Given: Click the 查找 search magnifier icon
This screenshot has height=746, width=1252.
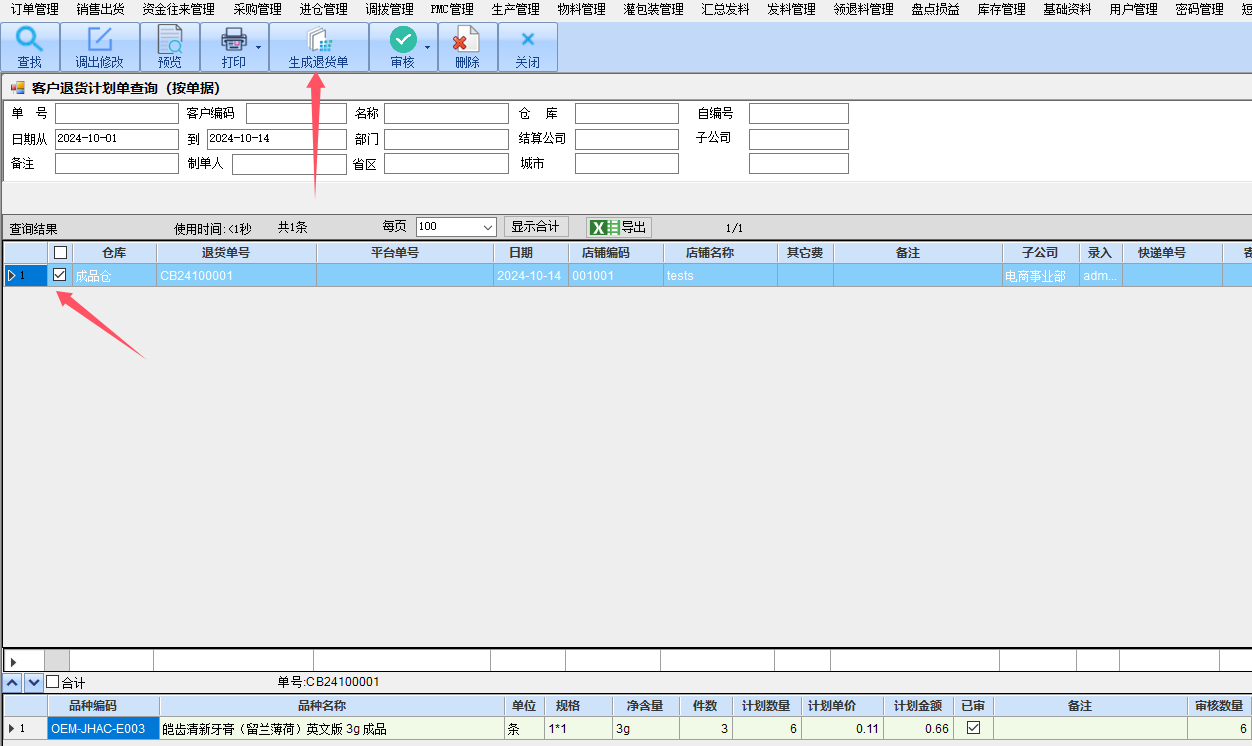Looking at the screenshot, I should (x=30, y=40).
